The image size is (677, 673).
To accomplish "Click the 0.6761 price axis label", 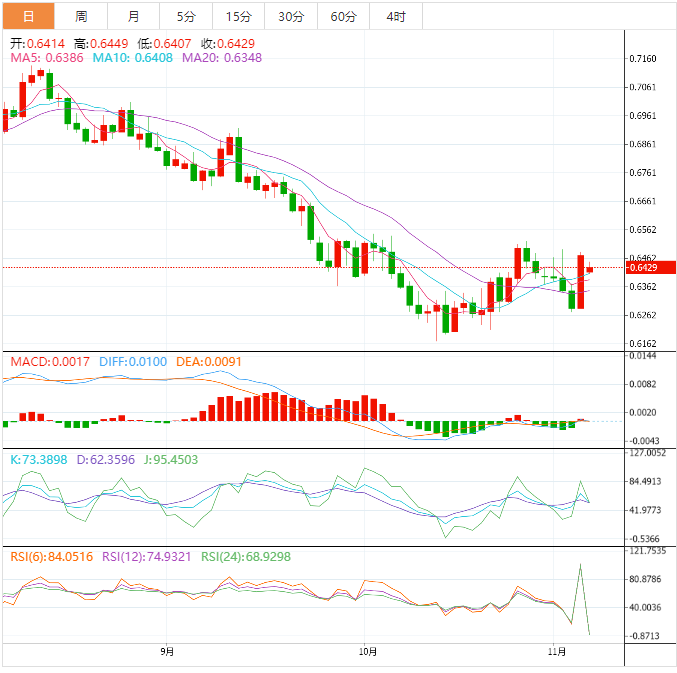I will pyautogui.click(x=643, y=173).
